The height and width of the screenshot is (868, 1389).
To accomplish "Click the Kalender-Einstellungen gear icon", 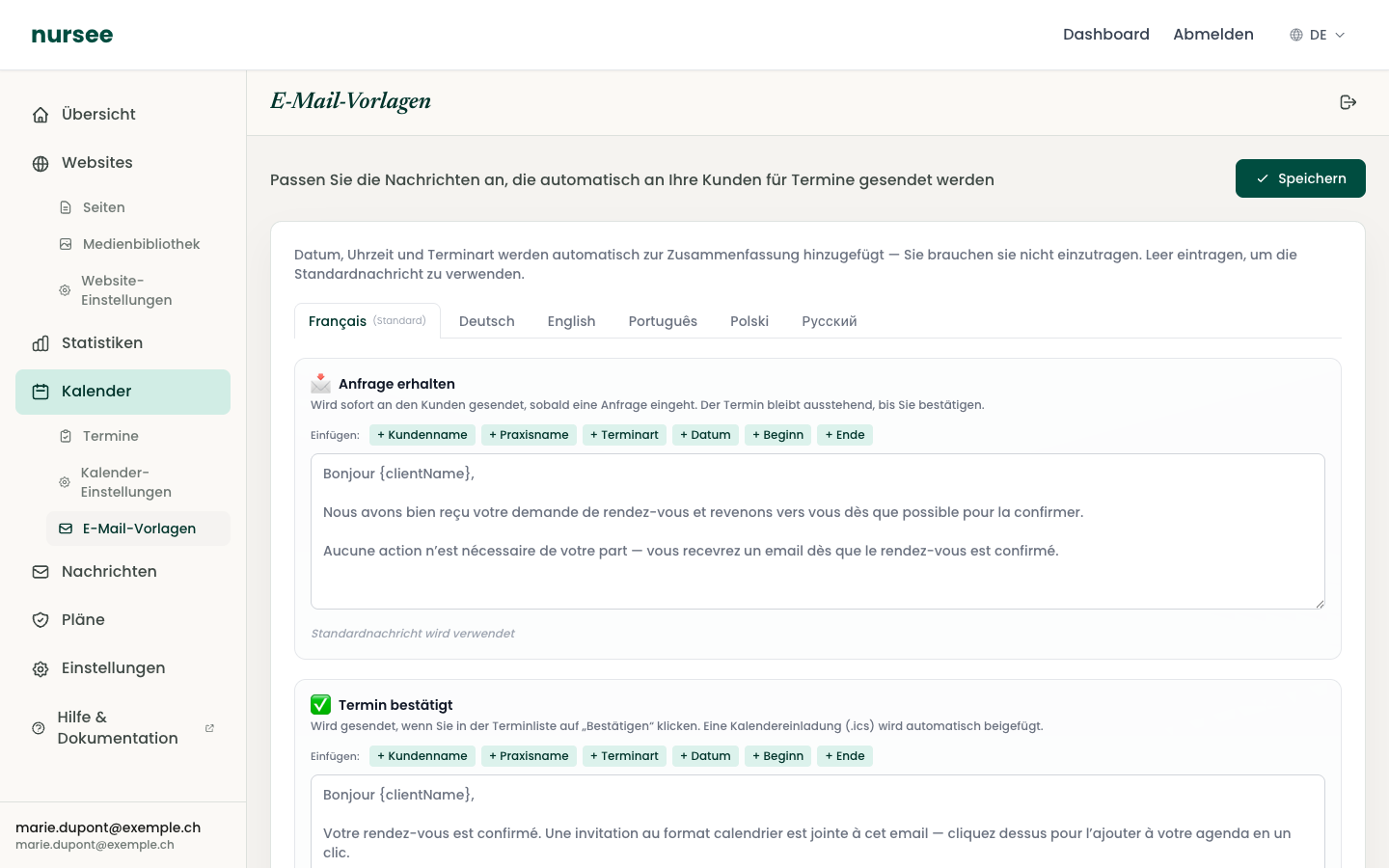I will pos(65,482).
